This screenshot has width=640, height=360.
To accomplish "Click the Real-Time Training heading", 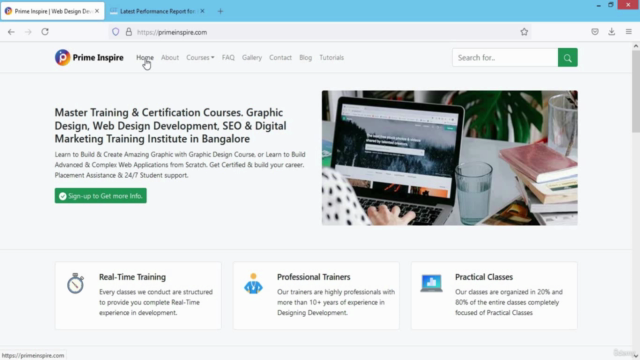I will pyautogui.click(x=132, y=277).
